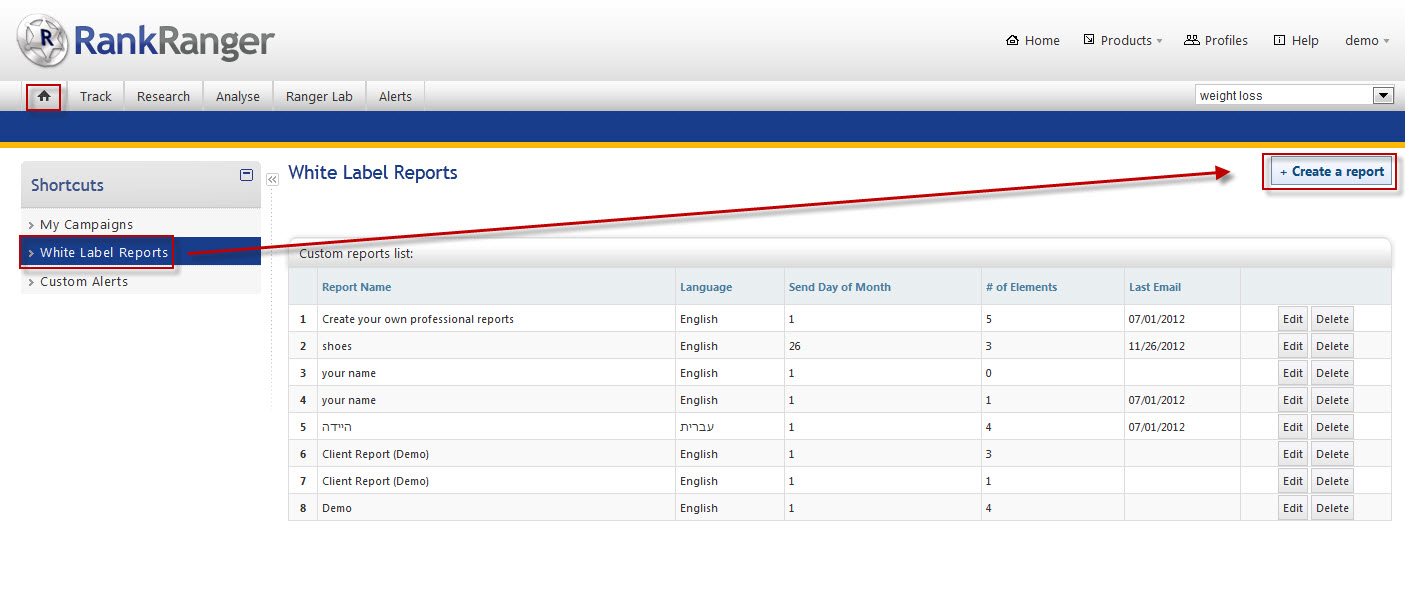
Task: Go to Home in top header
Action: (x=1033, y=41)
